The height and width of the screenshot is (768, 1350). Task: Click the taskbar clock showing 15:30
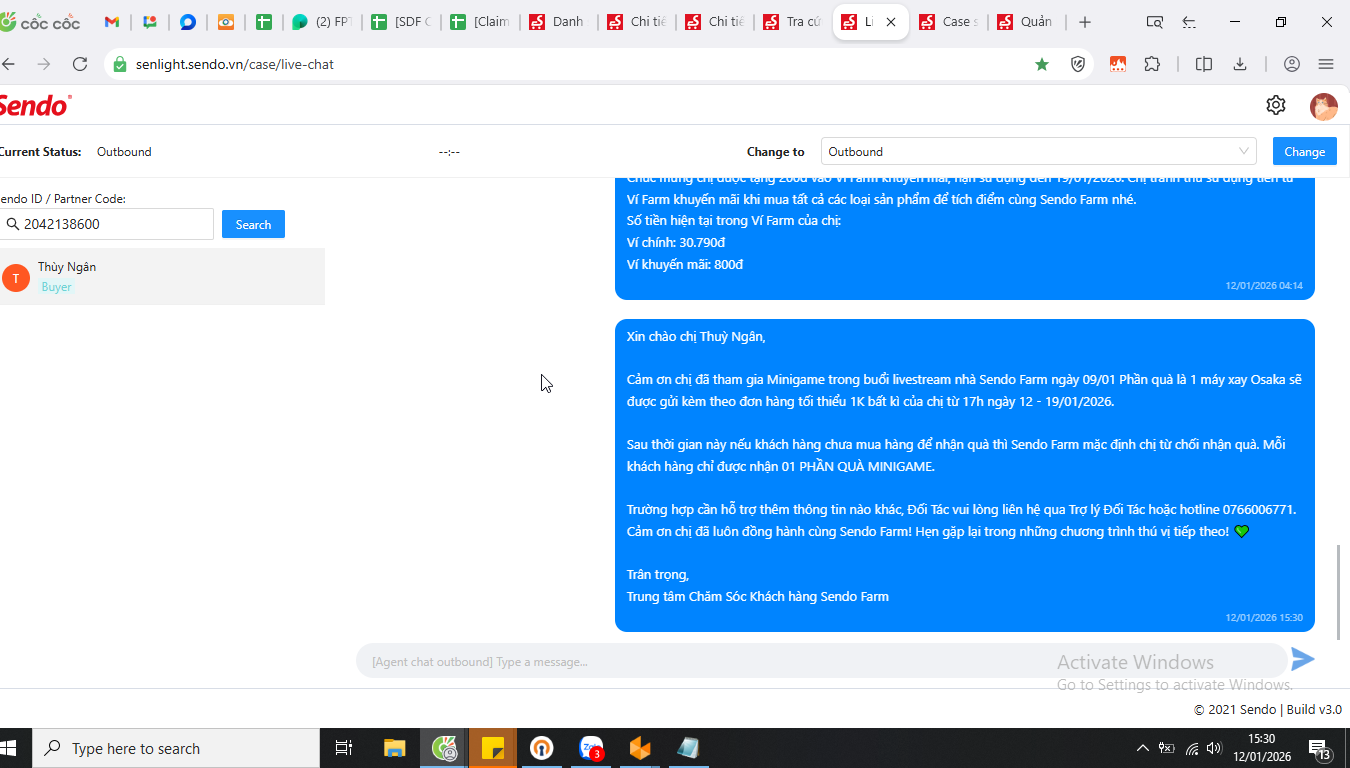click(1261, 748)
